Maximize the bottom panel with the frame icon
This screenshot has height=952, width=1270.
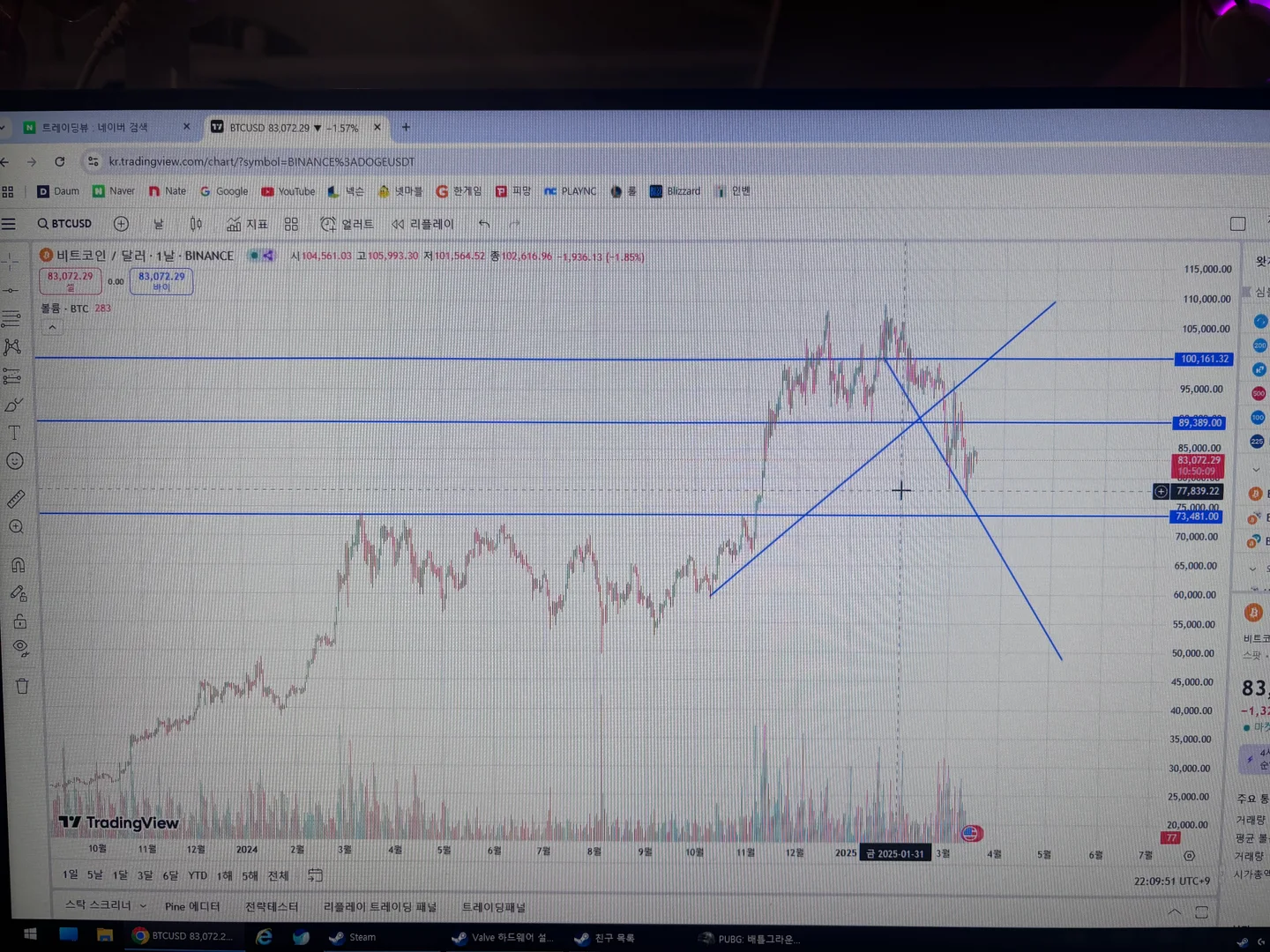[x=1201, y=911]
